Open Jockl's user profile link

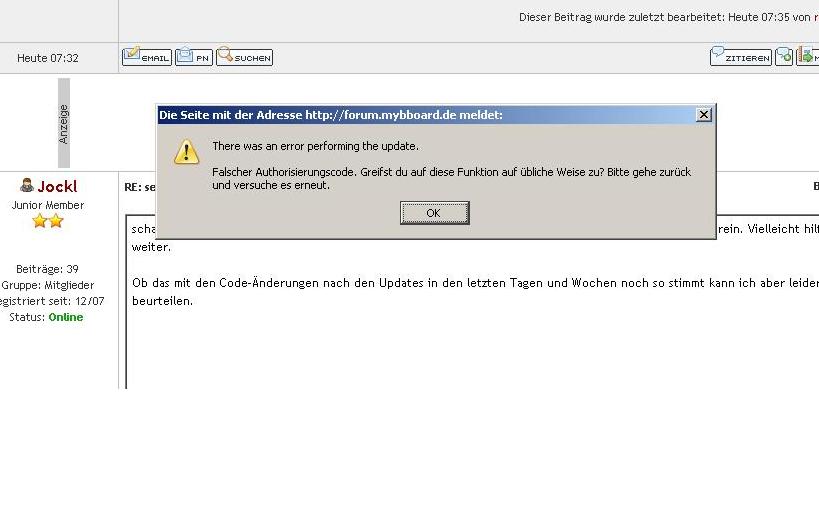(x=57, y=187)
